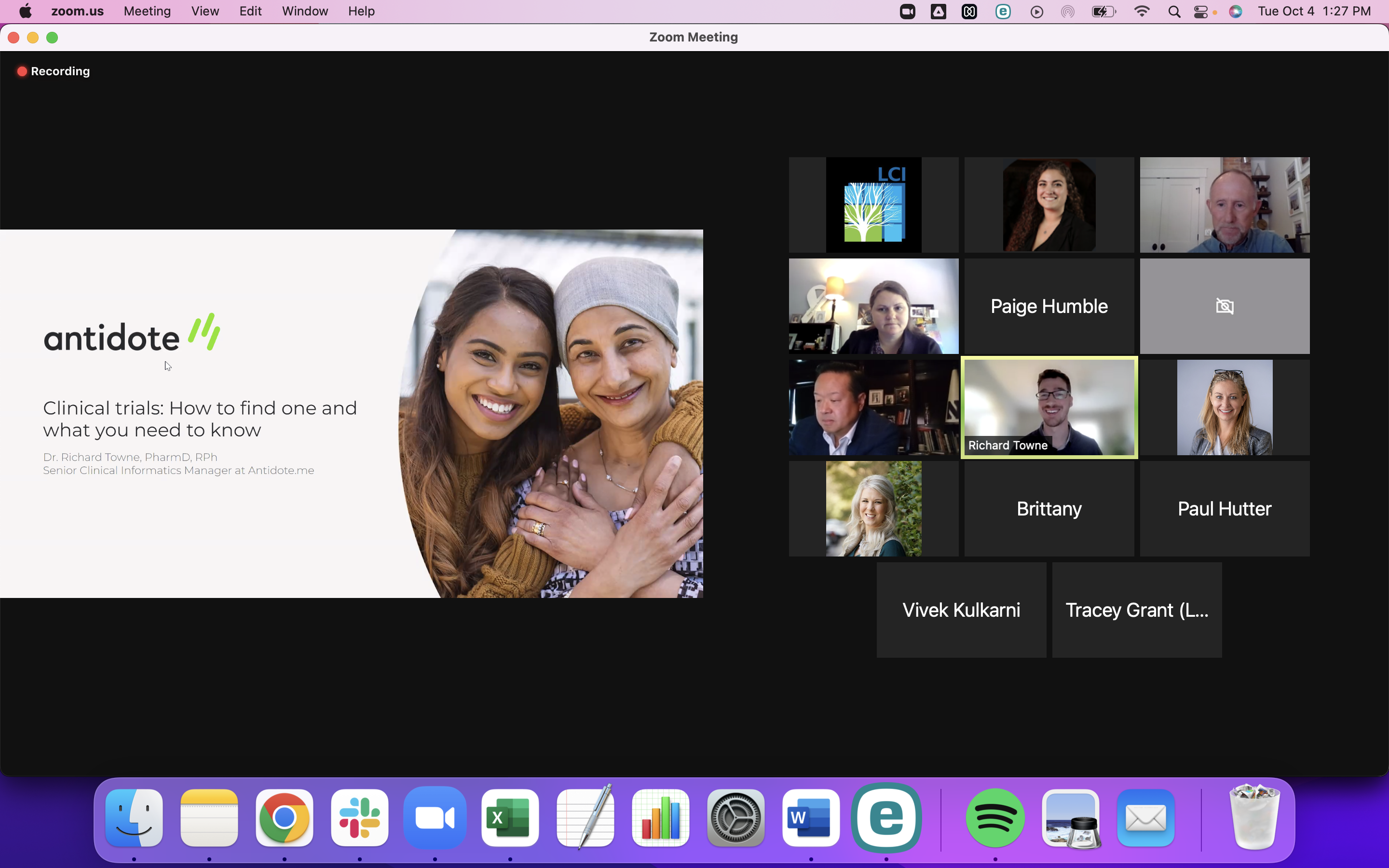Open Microsoft Excel from the Dock
Screen dimensions: 1389x868
pos(510,817)
